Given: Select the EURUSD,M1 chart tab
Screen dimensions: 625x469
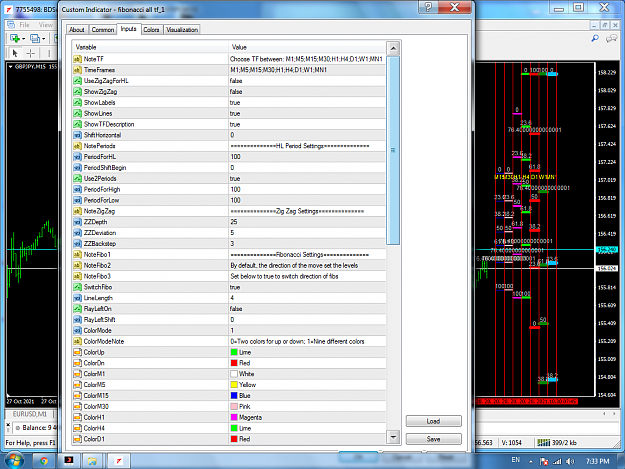Looking at the screenshot, I should tap(29, 414).
